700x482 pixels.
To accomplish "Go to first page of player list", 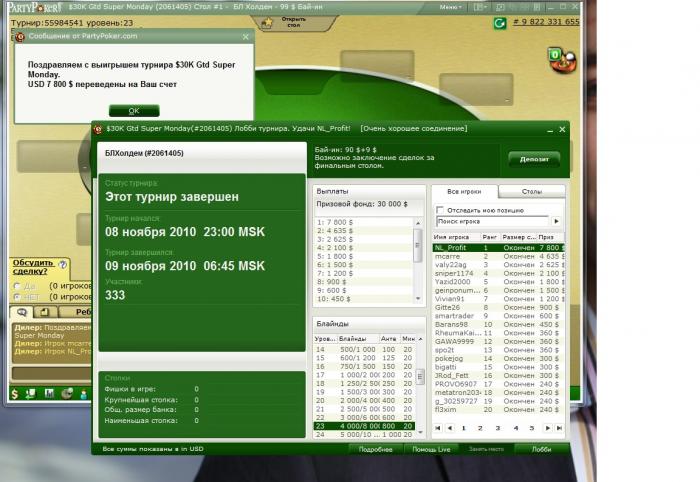I will tap(438, 428).
